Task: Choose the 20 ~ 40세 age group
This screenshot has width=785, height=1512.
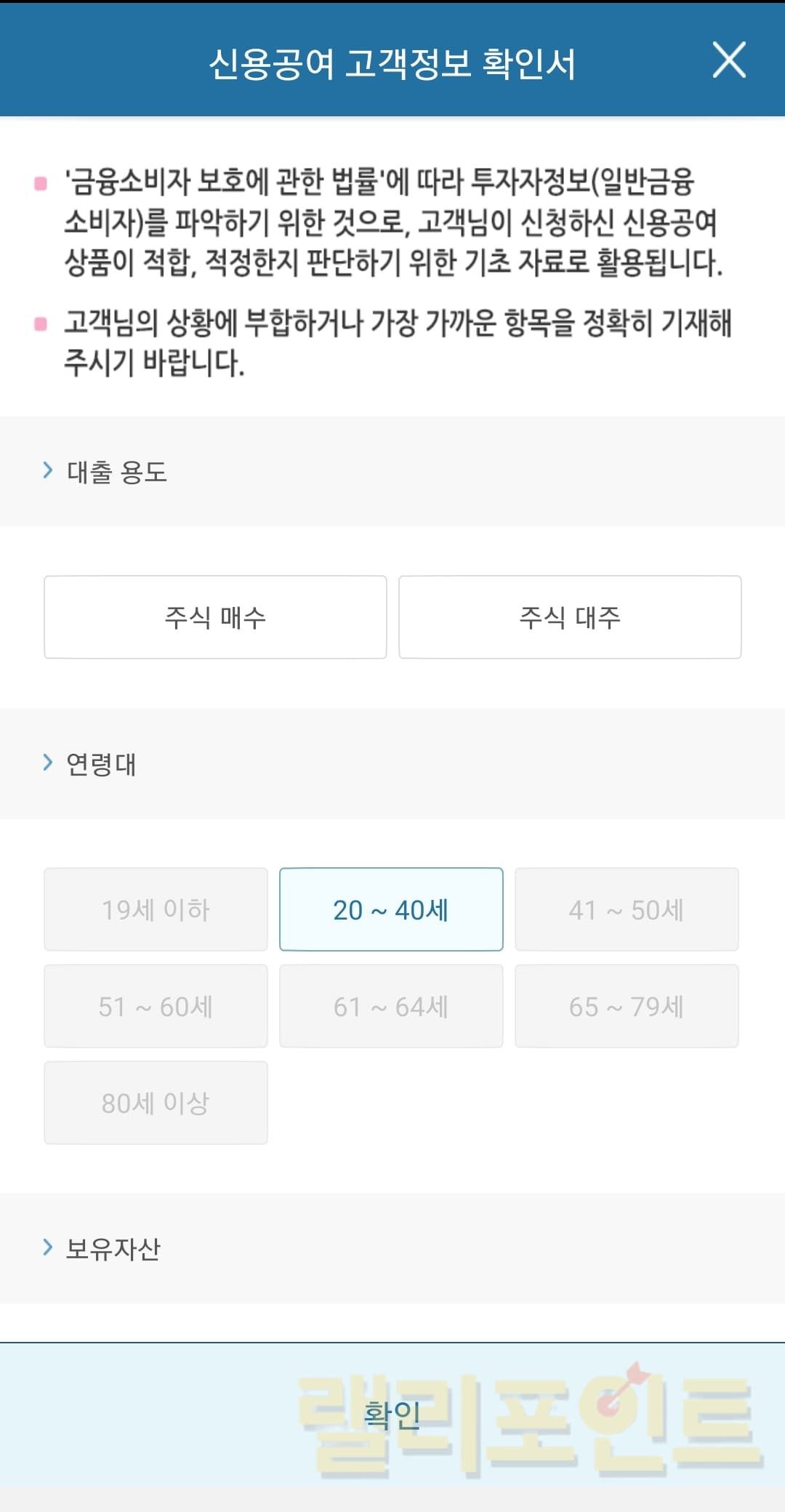Action: [391, 909]
